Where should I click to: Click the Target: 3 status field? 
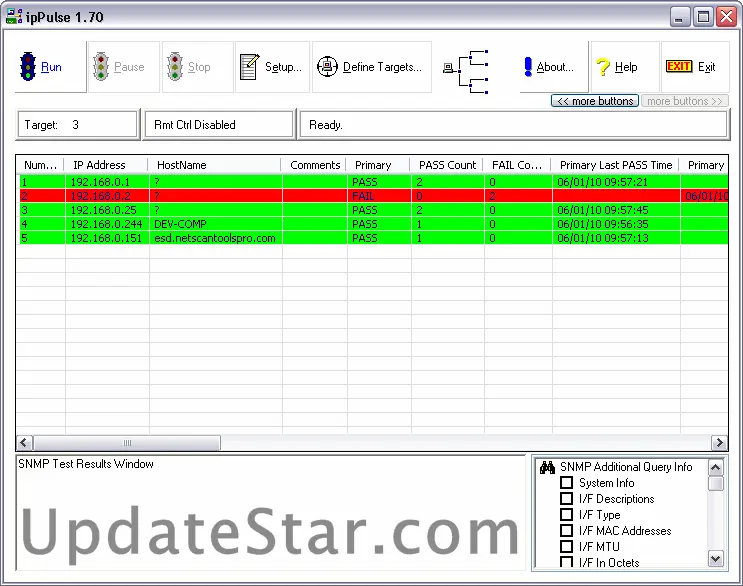[77, 125]
